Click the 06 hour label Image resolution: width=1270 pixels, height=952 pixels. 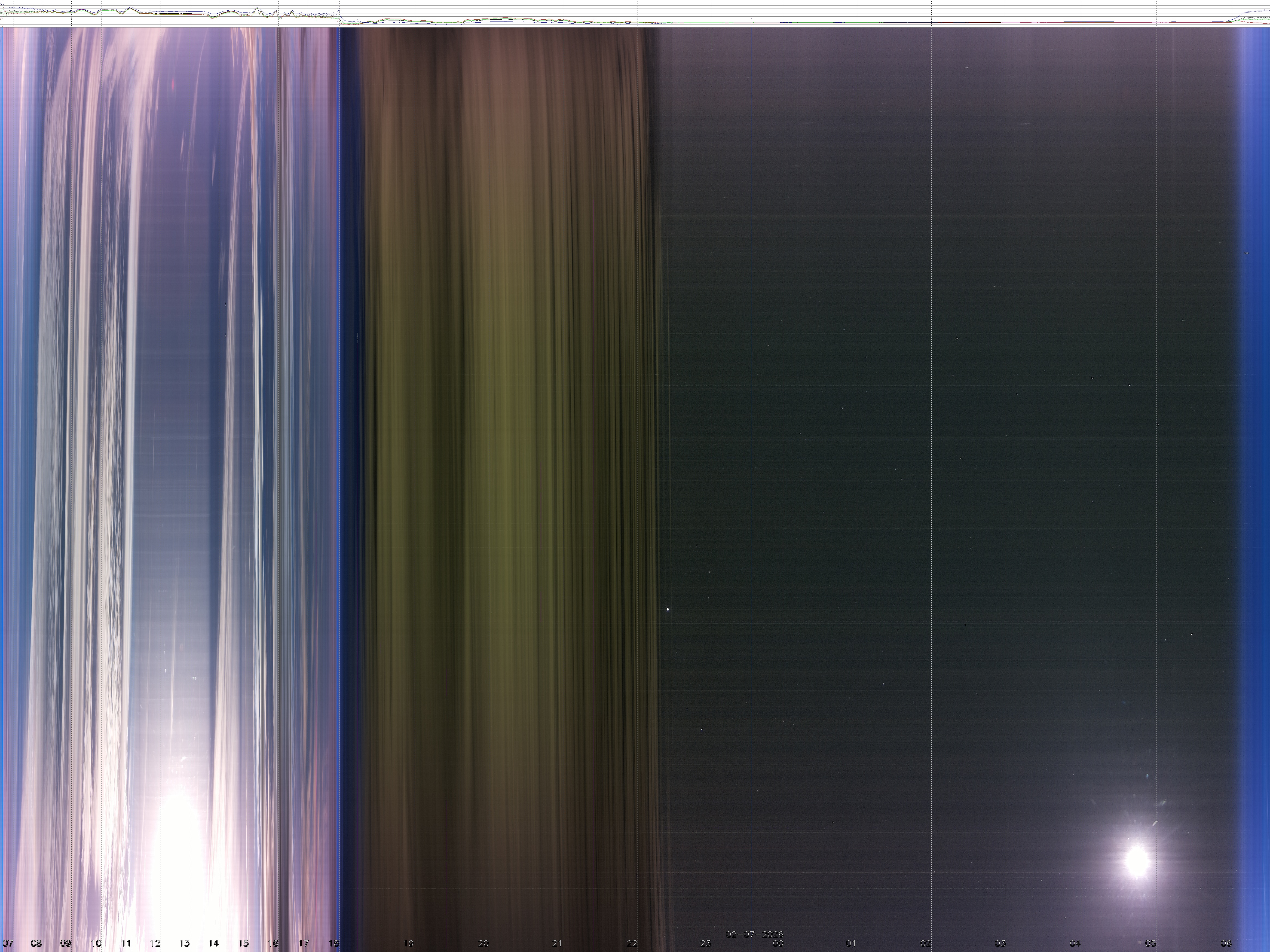[1226, 943]
